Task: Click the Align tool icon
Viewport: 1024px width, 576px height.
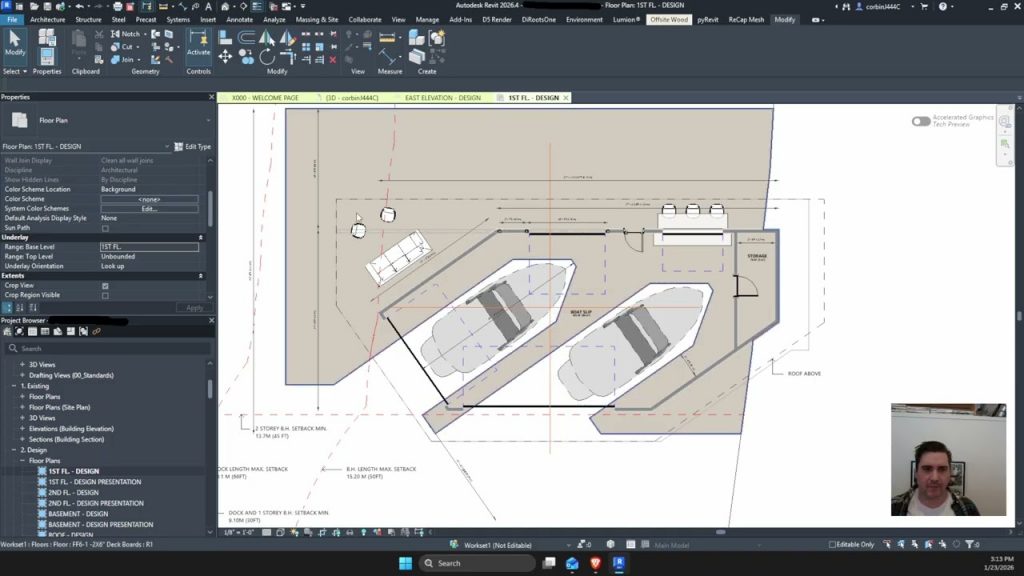Action: (x=225, y=38)
